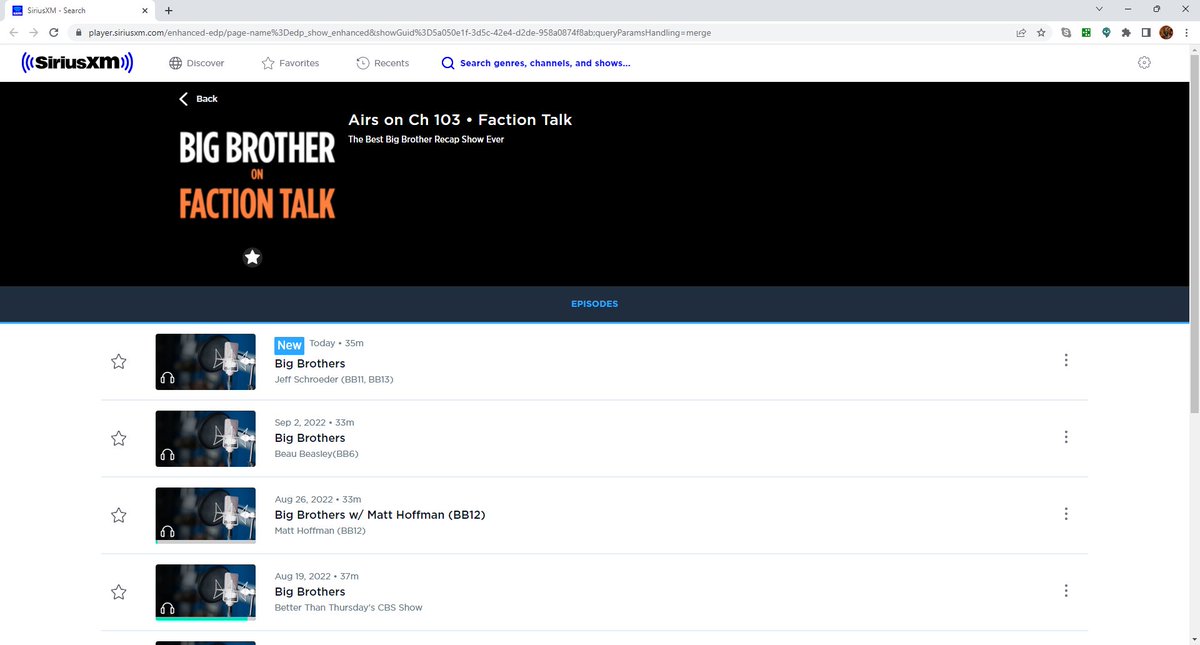Open more options for Matt Hoffman episode

(1066, 514)
